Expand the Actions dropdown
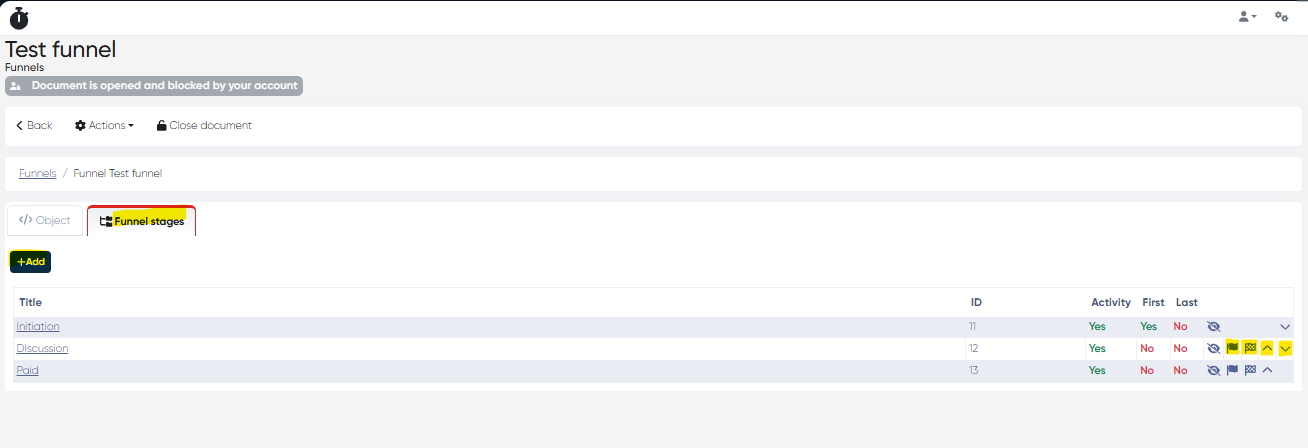The height and width of the screenshot is (448, 1308). 105,126
